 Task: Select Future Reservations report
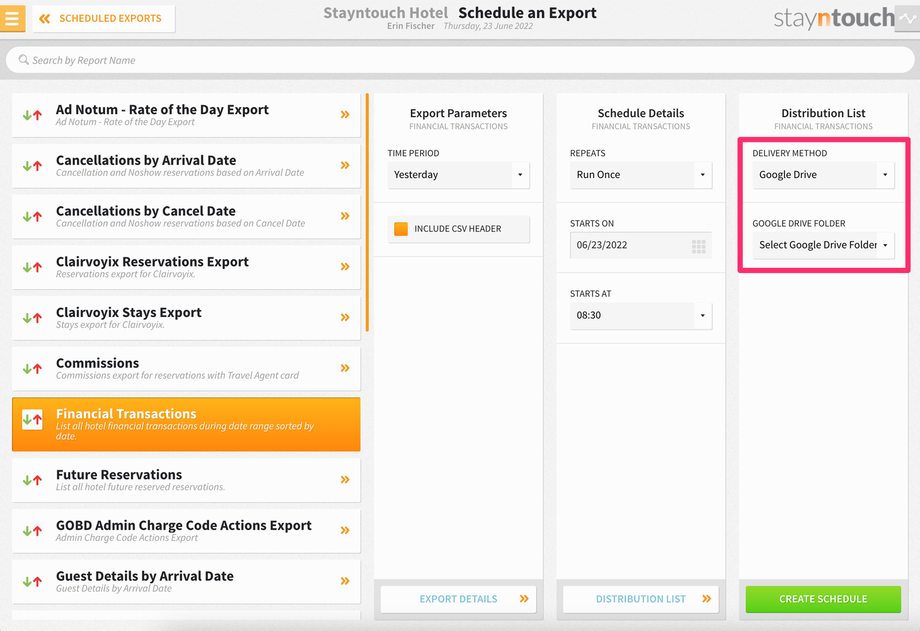pos(186,480)
